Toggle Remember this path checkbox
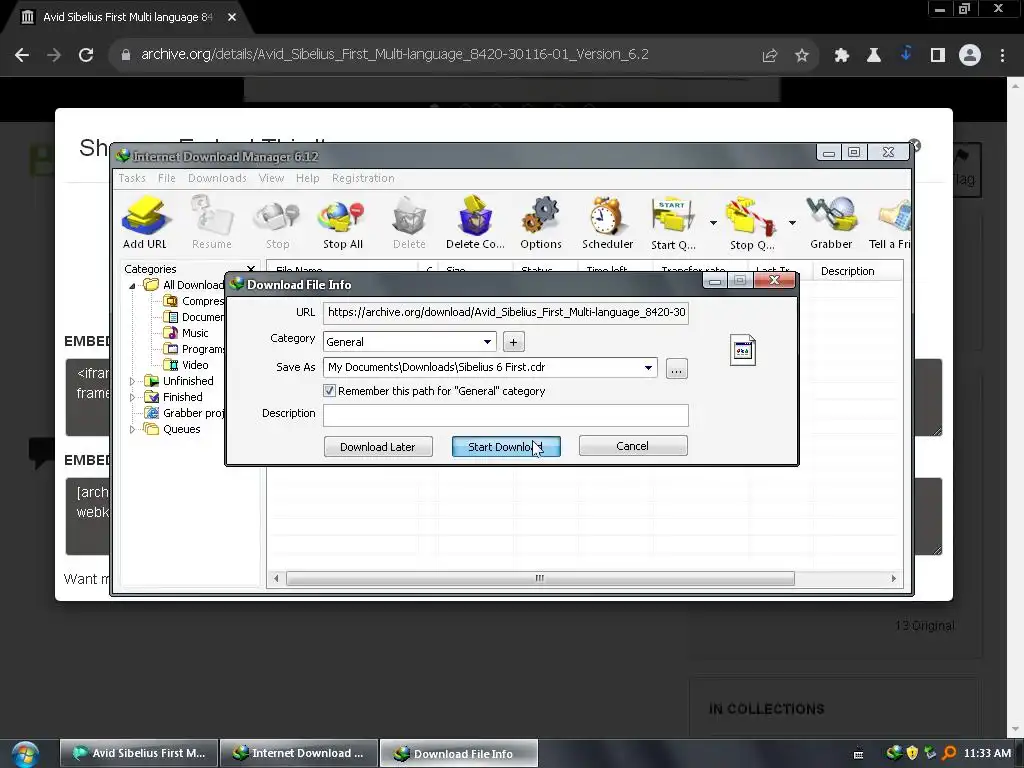The width and height of the screenshot is (1024, 768). coord(329,391)
